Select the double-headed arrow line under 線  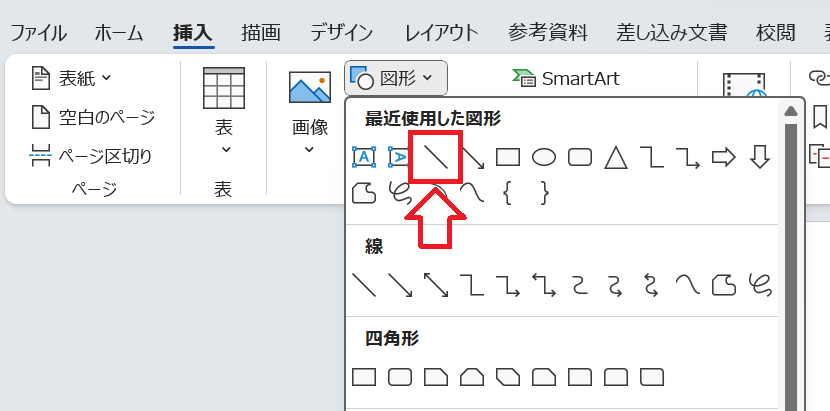pyautogui.click(x=436, y=285)
